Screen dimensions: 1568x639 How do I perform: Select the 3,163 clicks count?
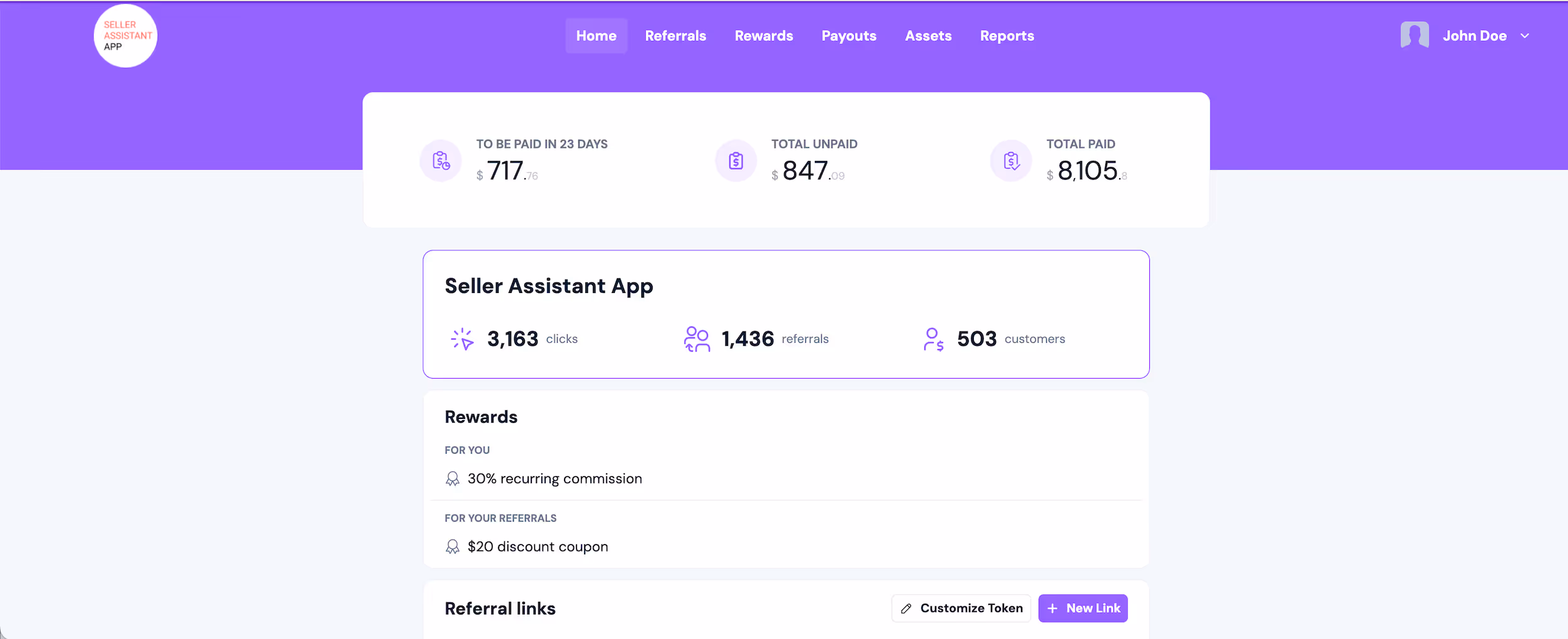coord(513,339)
